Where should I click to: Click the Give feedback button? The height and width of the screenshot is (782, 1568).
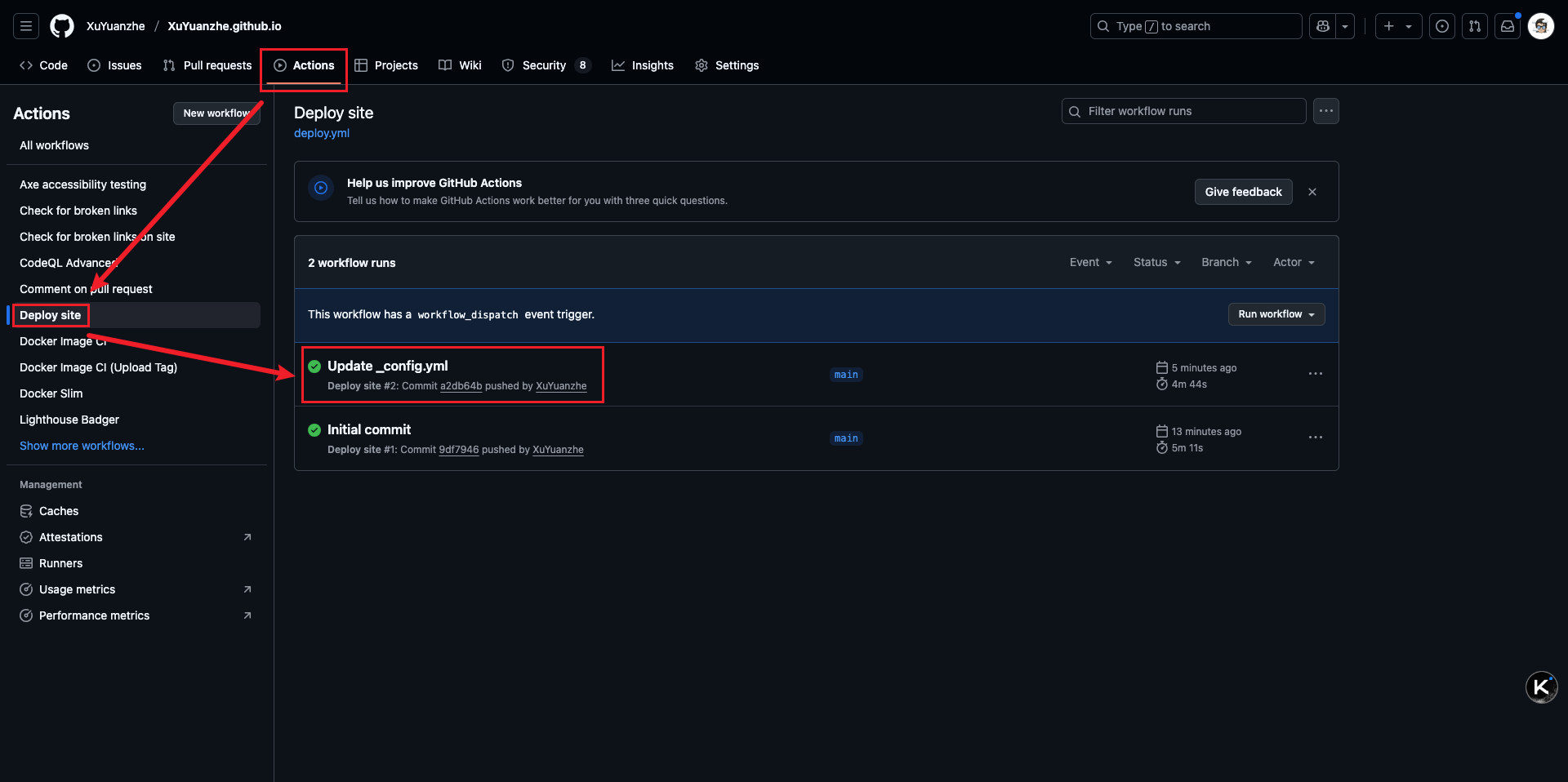pos(1244,192)
